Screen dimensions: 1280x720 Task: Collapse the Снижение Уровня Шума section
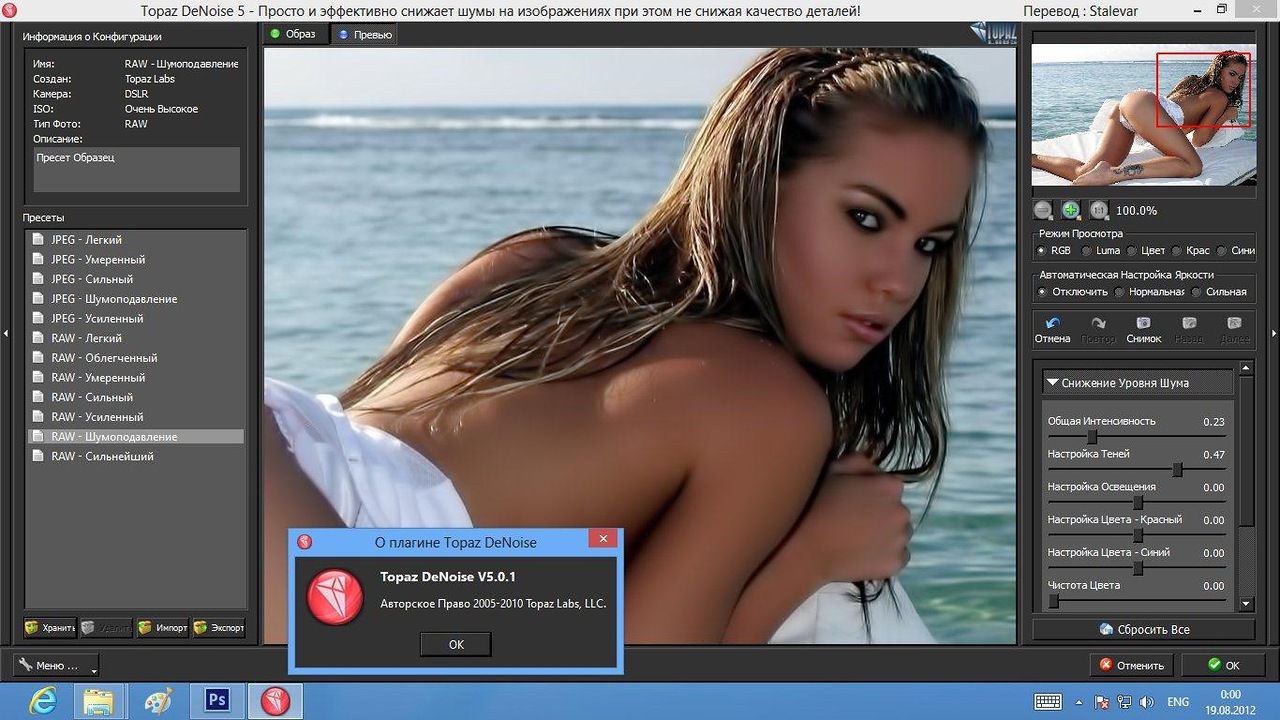point(1139,383)
